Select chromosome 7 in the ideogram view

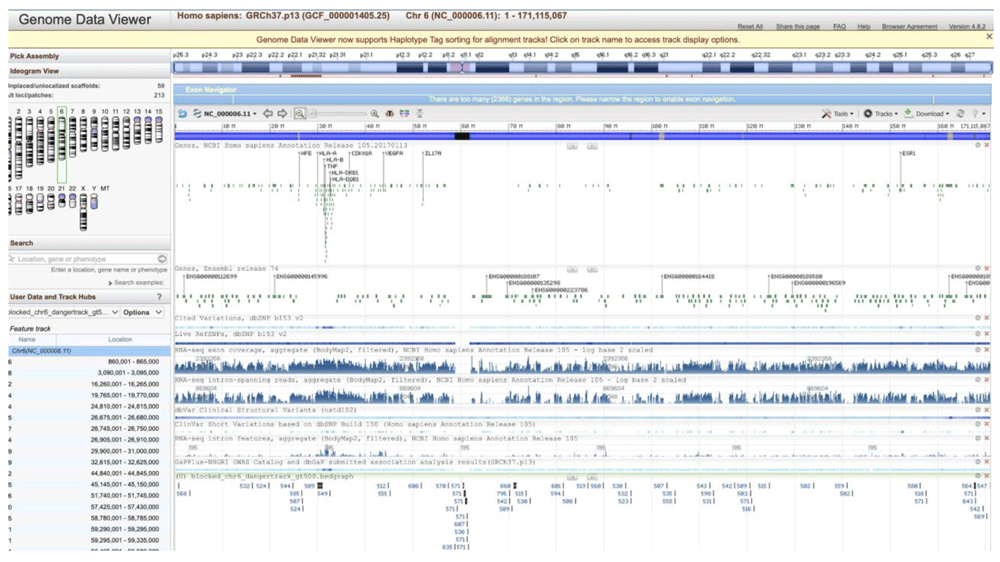click(x=73, y=135)
